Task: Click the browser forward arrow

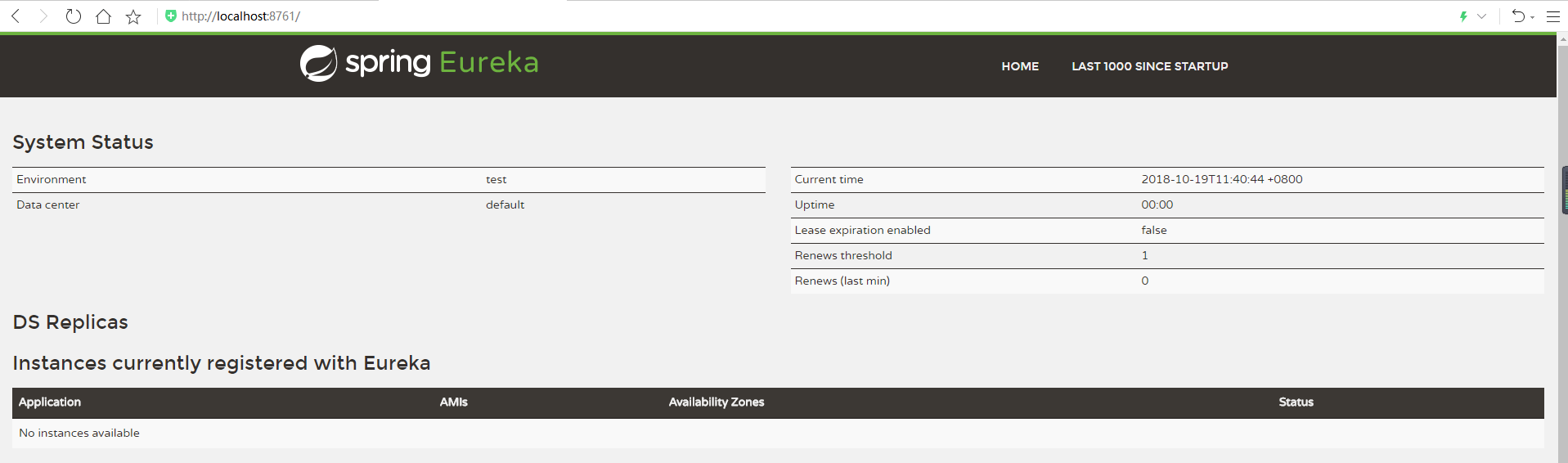Action: [43, 16]
